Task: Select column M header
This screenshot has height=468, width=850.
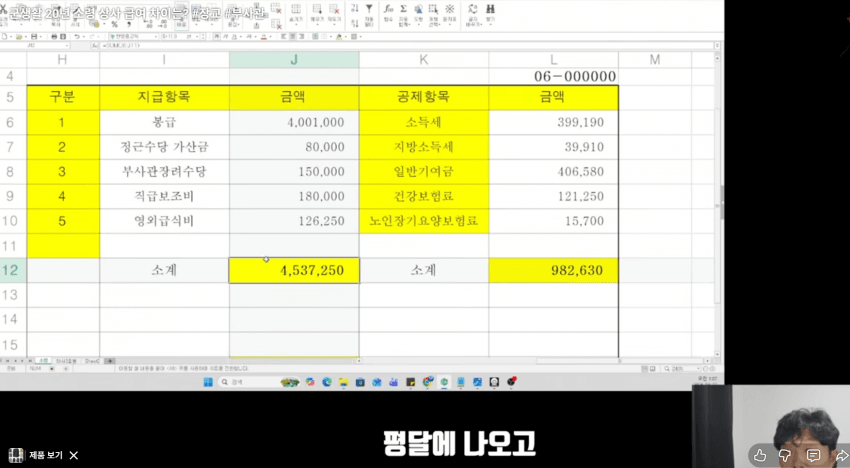Action: pyautogui.click(x=655, y=60)
